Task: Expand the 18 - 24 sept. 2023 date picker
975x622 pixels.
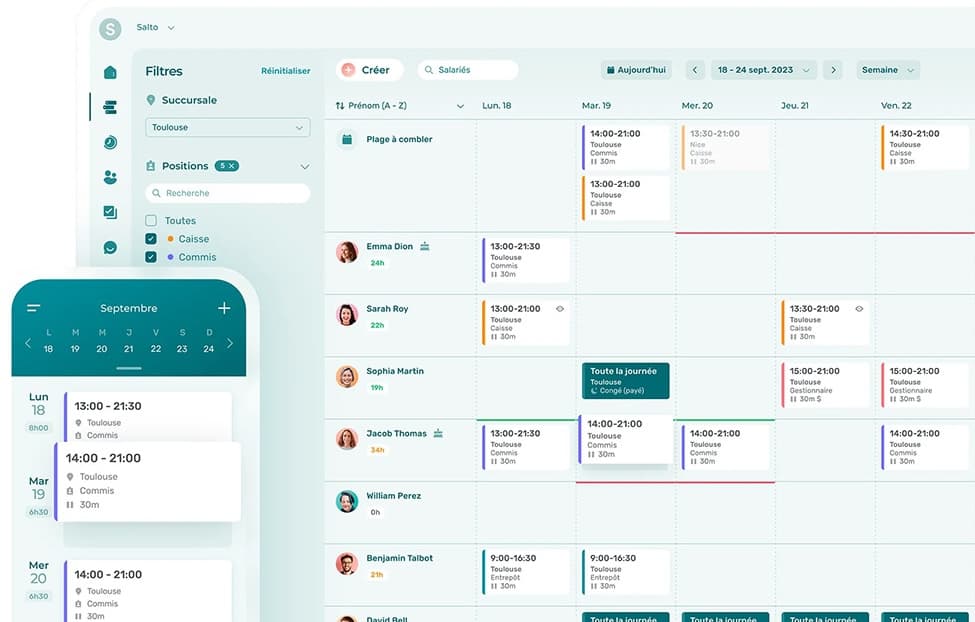Action: pos(764,70)
